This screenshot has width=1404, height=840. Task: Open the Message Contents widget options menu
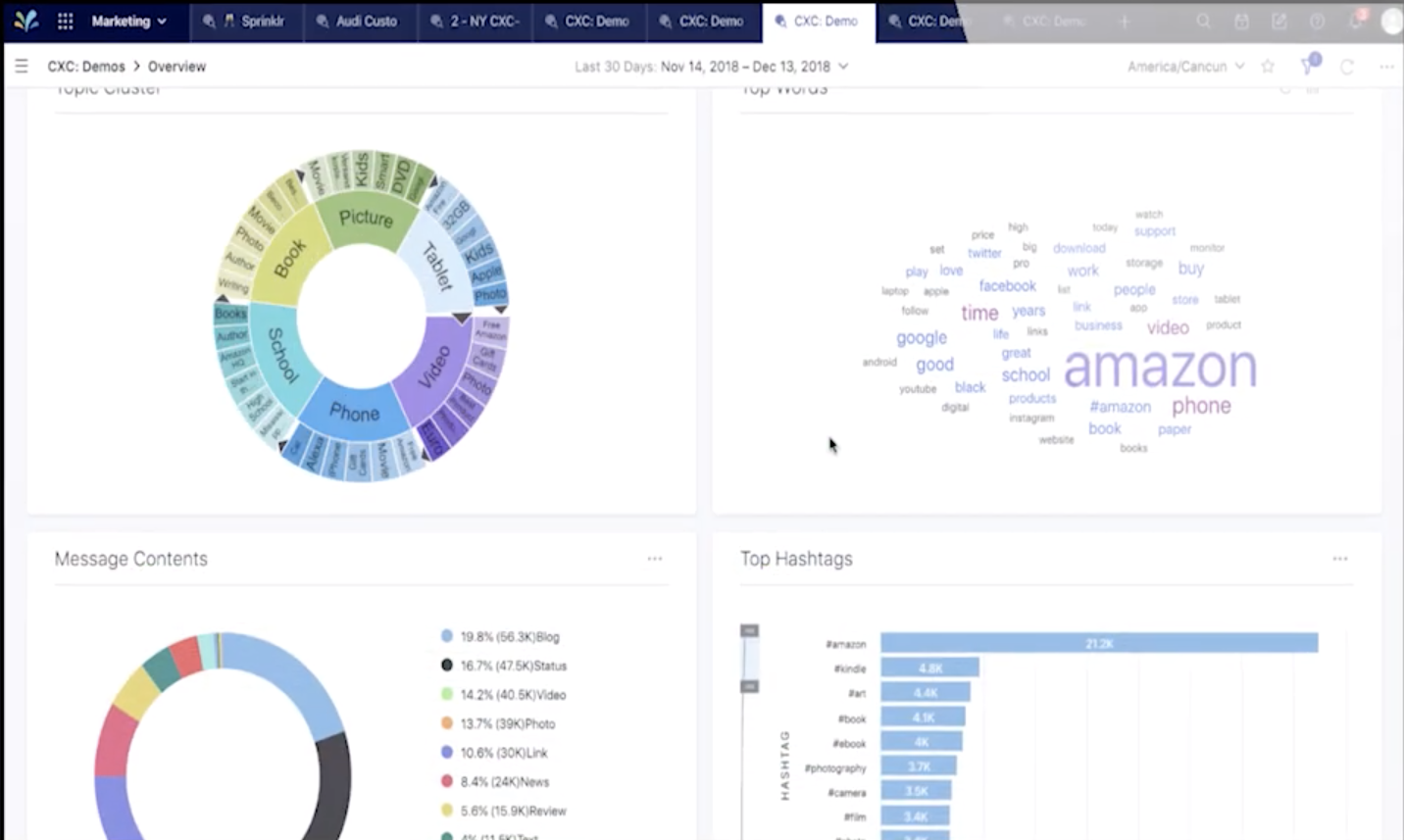pos(655,558)
